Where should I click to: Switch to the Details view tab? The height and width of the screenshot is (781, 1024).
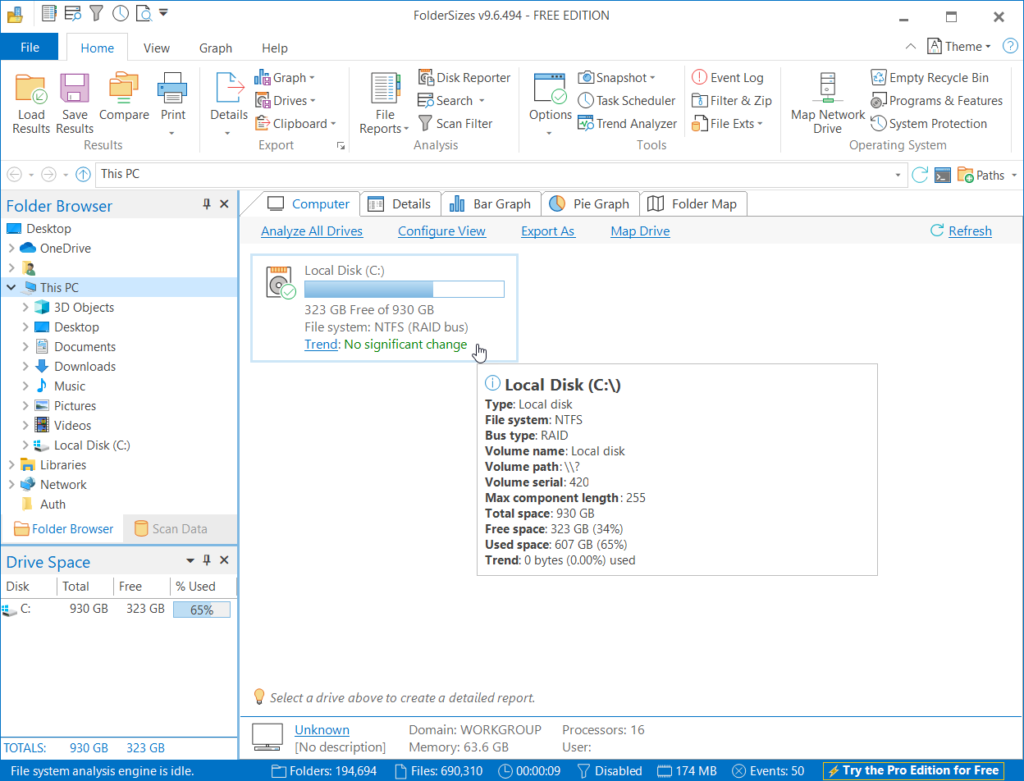[x=400, y=204]
